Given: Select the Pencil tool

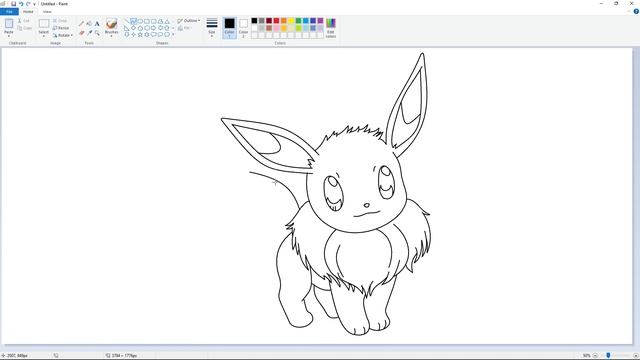Looking at the screenshot, I should click(81, 24).
